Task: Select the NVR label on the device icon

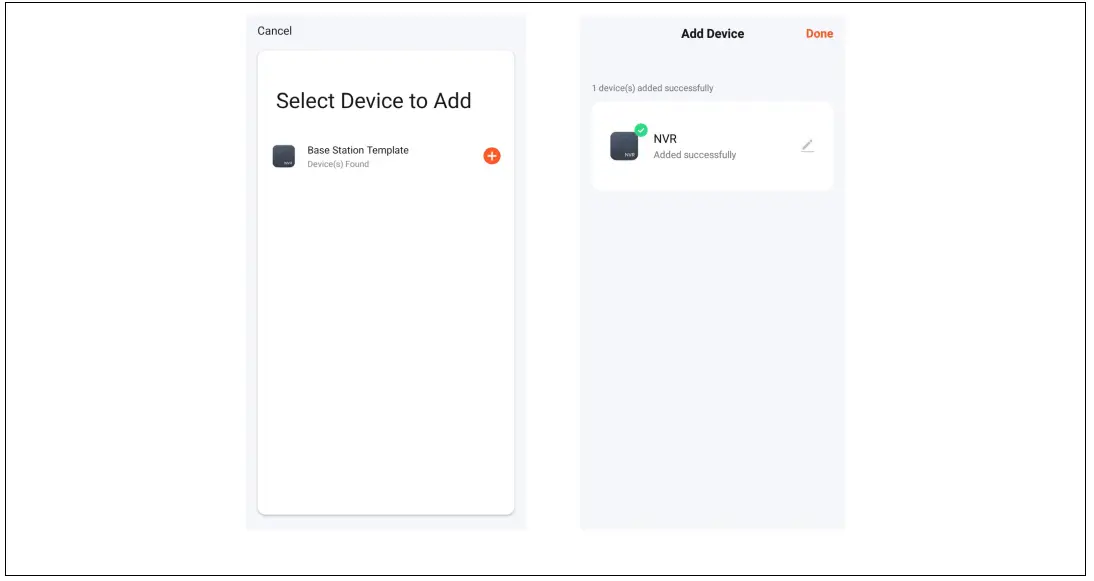Action: (629, 156)
